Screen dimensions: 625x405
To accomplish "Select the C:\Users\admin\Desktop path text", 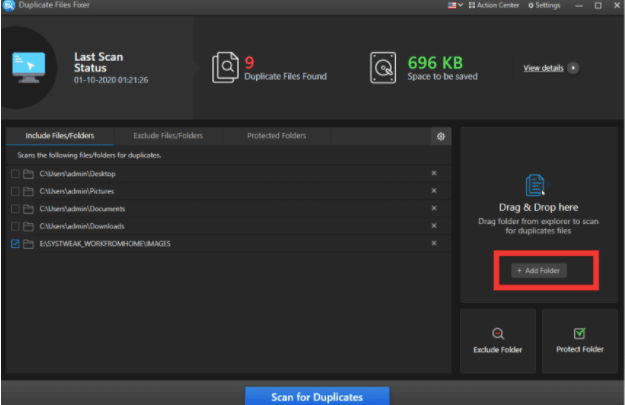I will (x=77, y=174).
